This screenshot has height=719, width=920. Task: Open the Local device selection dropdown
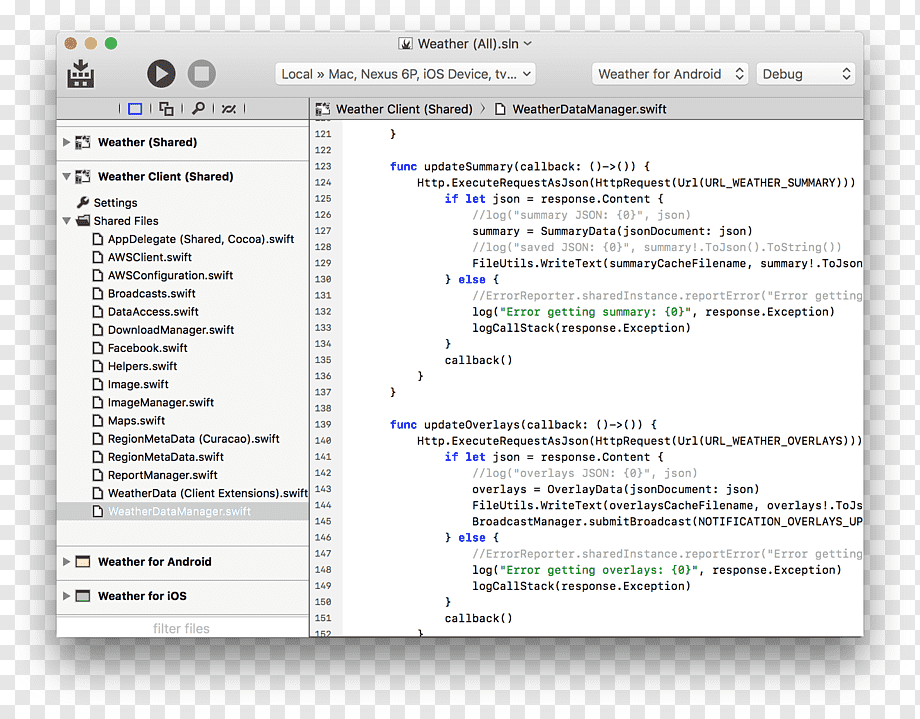[405, 74]
